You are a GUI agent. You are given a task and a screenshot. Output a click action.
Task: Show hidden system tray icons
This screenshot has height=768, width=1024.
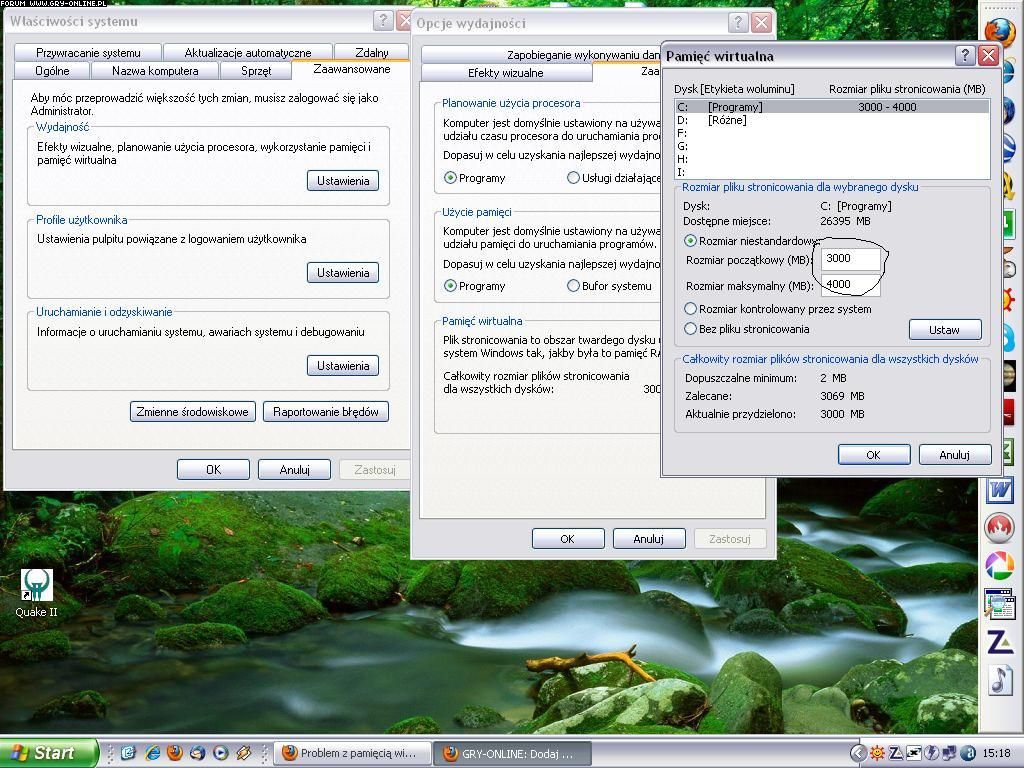tap(859, 753)
